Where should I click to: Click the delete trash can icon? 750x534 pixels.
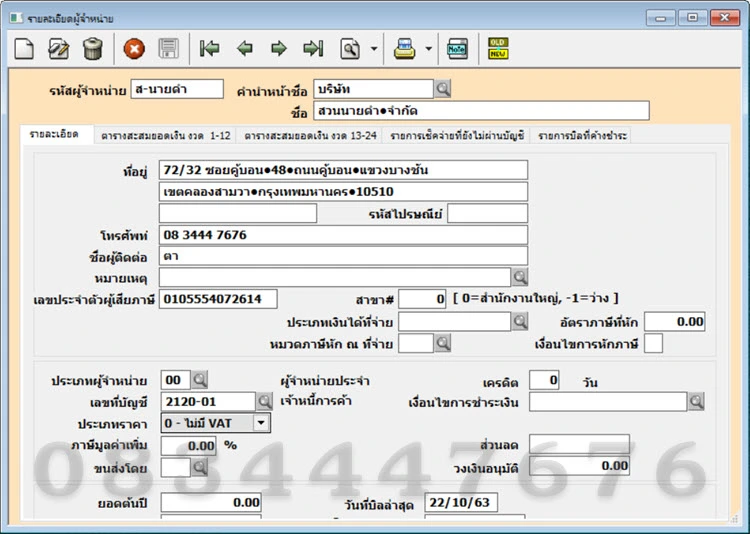(x=92, y=49)
